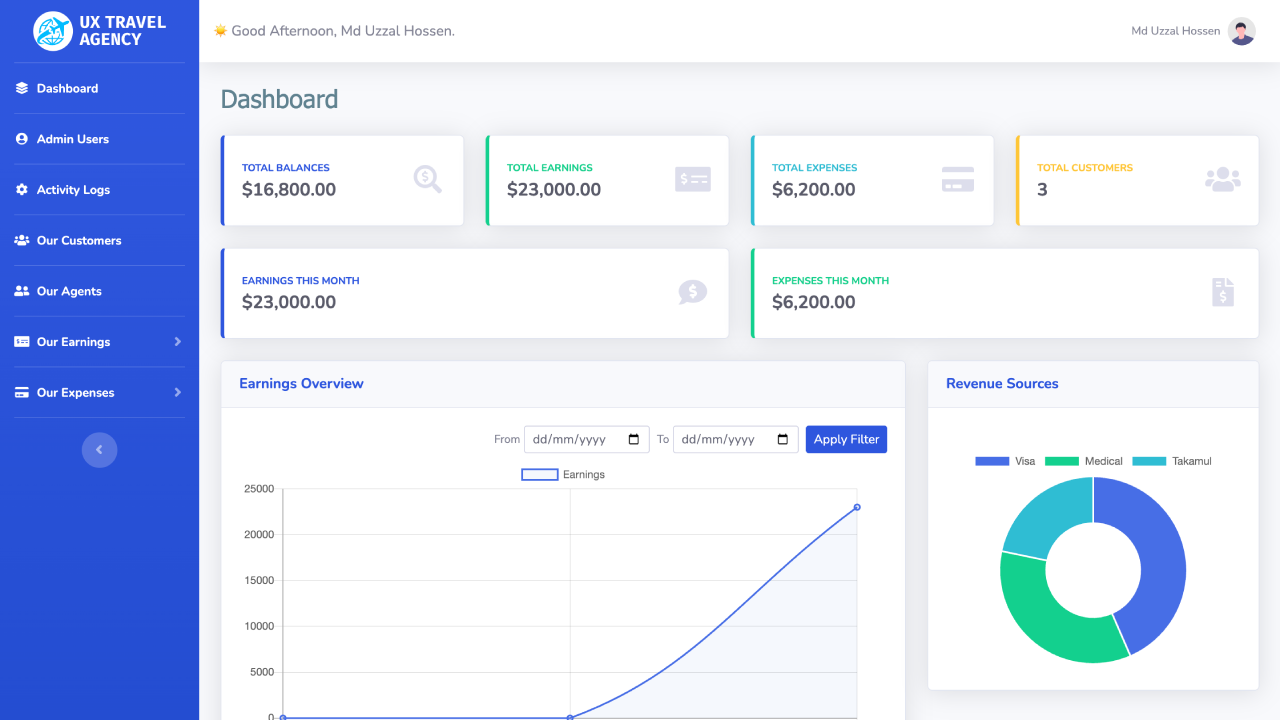
Task: Select the Our Agents people icon
Action: (x=20, y=291)
